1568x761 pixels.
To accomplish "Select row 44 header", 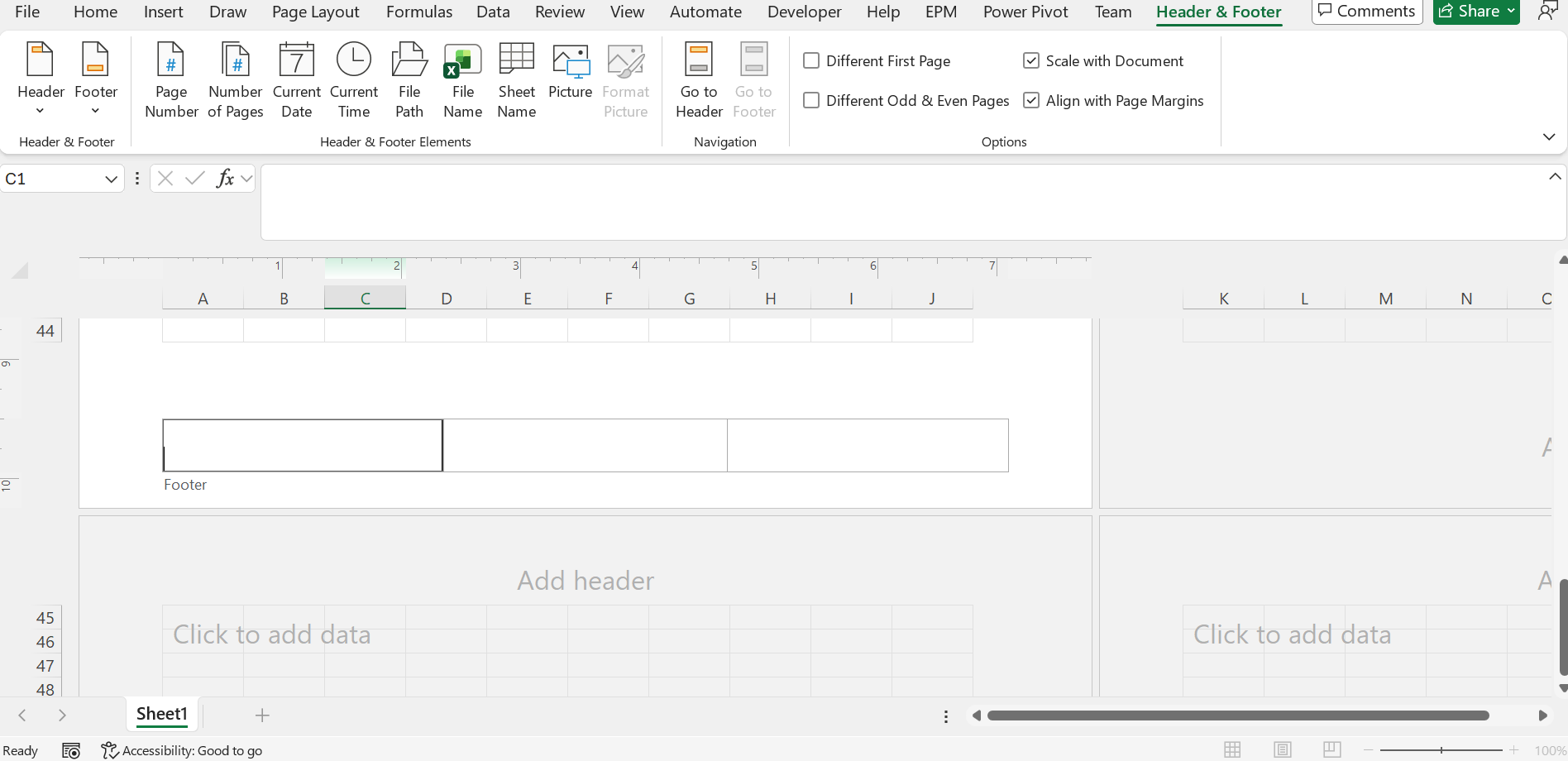I will (45, 331).
